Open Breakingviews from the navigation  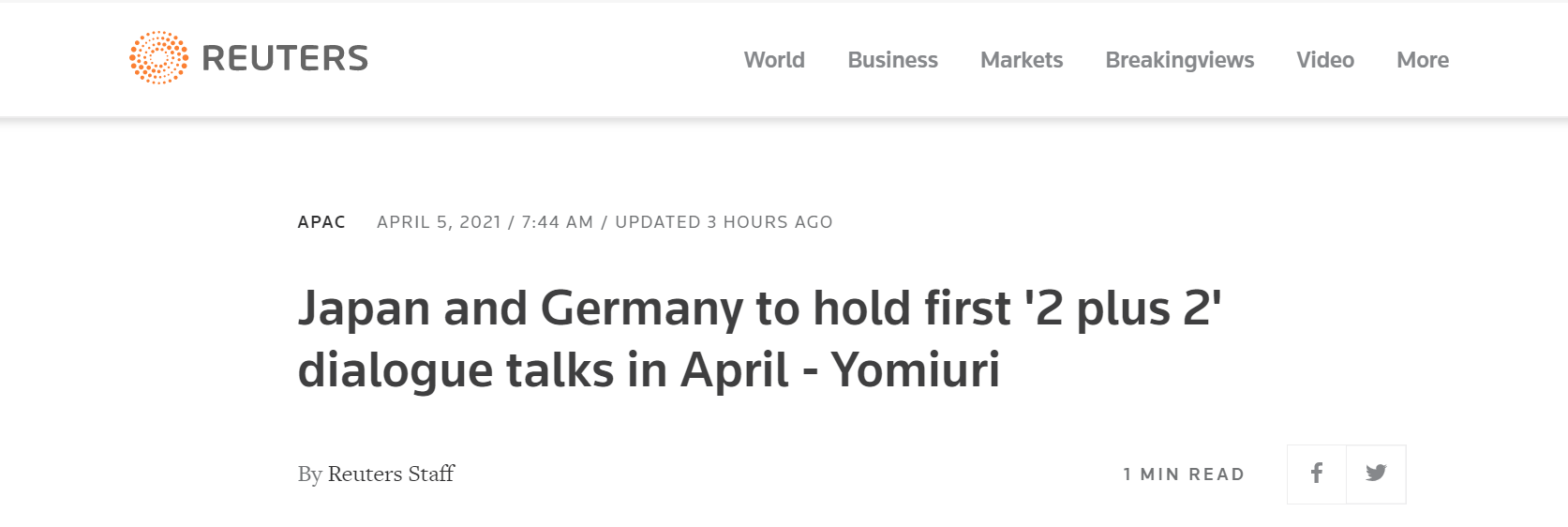point(1179,60)
